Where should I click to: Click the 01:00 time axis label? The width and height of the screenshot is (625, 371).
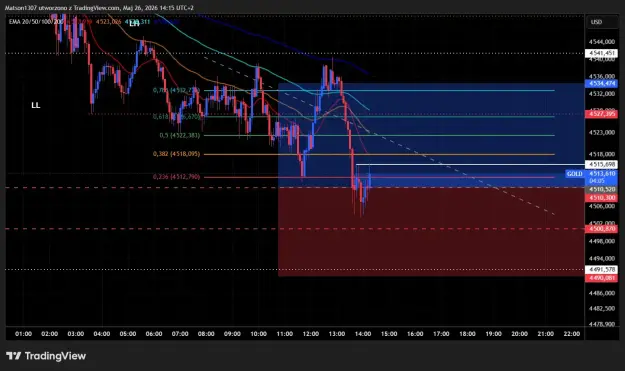(x=23, y=334)
